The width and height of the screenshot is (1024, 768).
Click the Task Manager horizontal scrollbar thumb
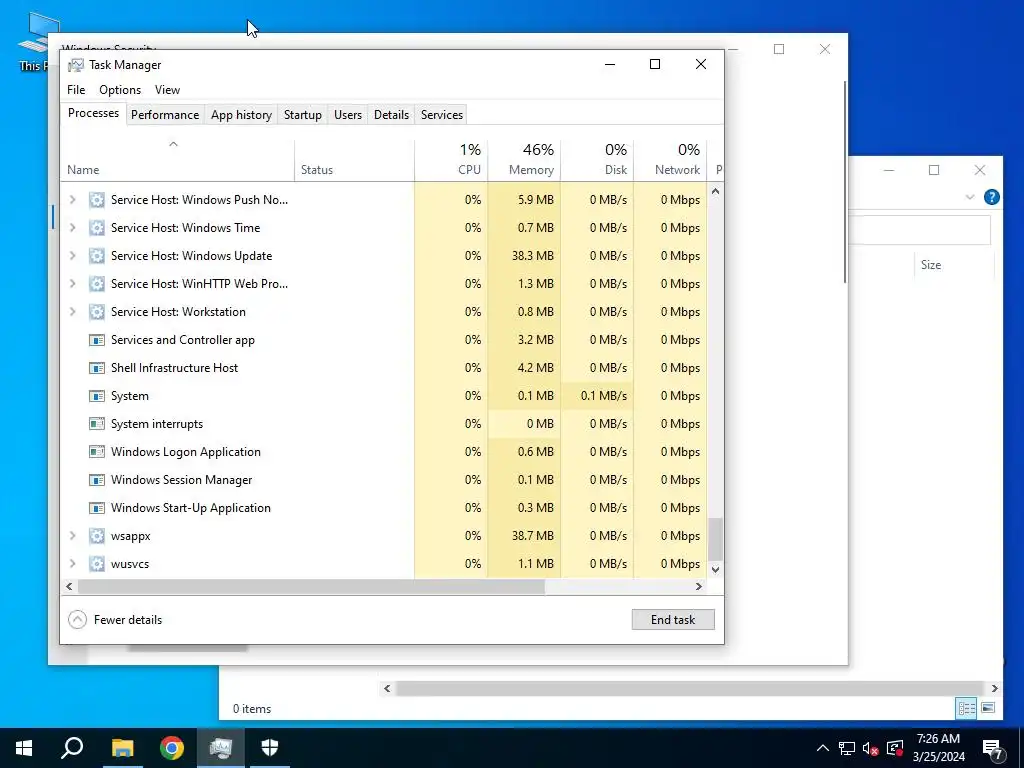[x=311, y=586]
